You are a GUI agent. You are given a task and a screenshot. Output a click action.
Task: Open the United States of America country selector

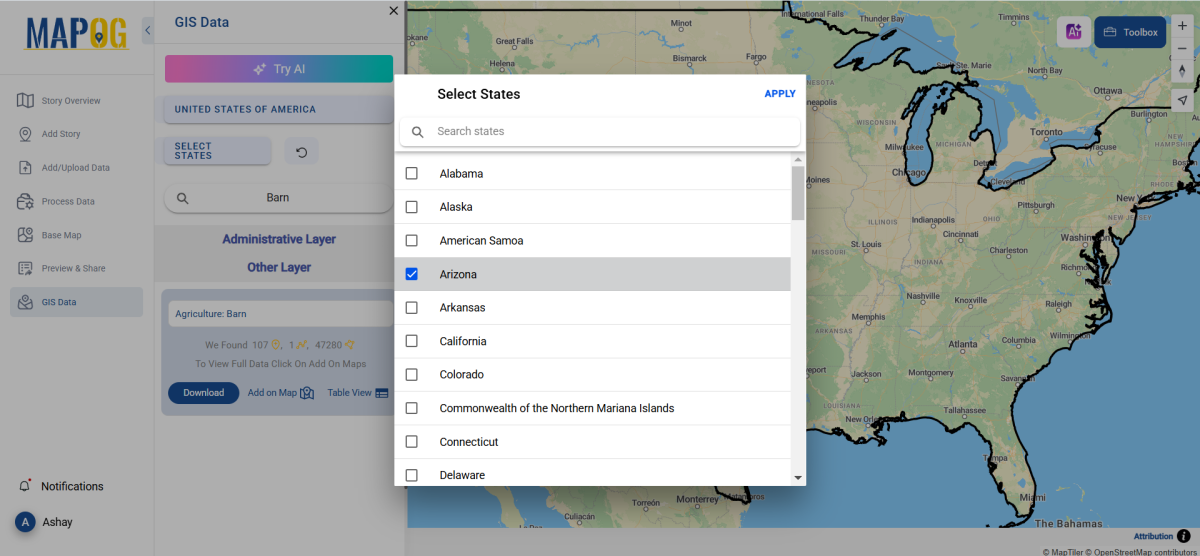coord(279,109)
